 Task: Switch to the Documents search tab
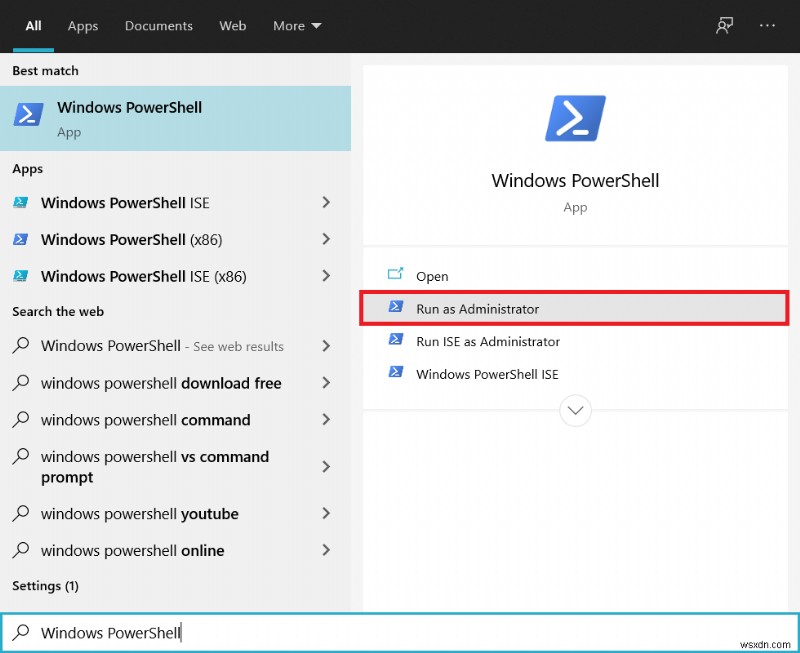[158, 26]
